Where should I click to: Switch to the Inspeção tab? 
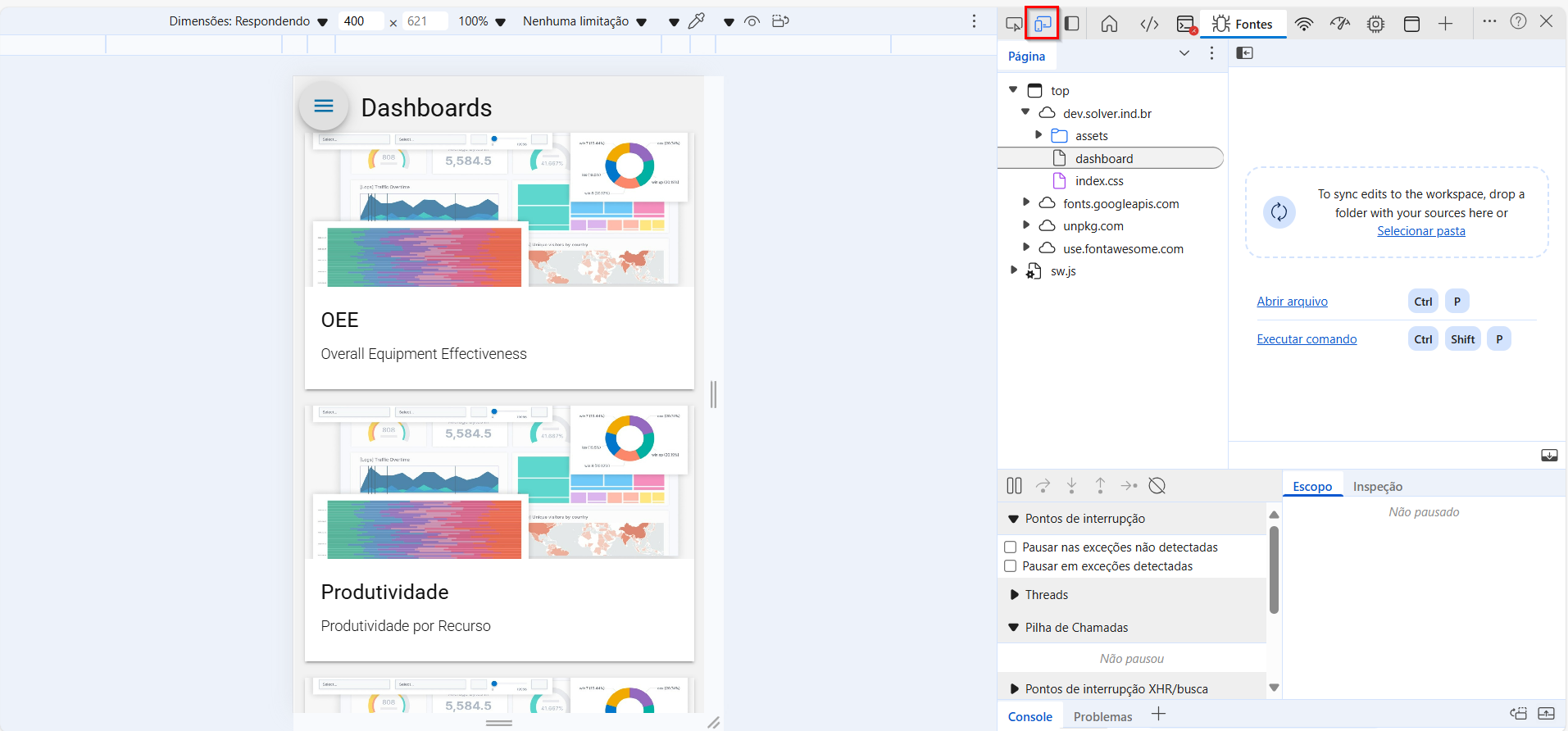tap(1377, 486)
